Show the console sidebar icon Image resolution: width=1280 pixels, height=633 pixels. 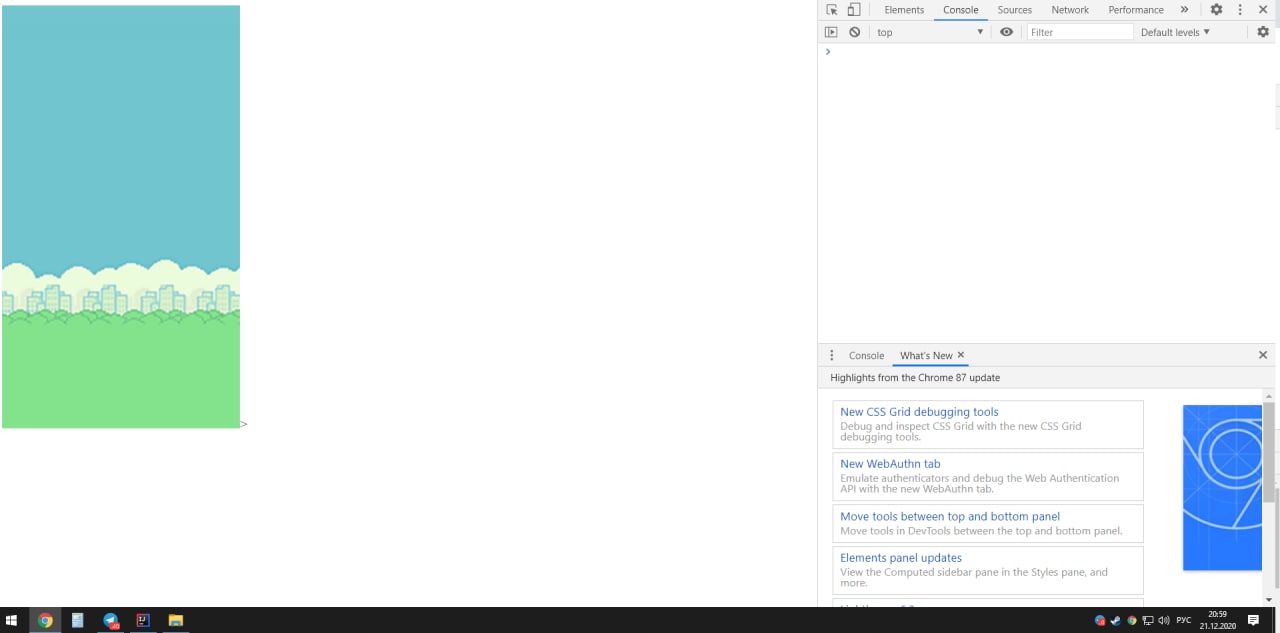(x=831, y=32)
